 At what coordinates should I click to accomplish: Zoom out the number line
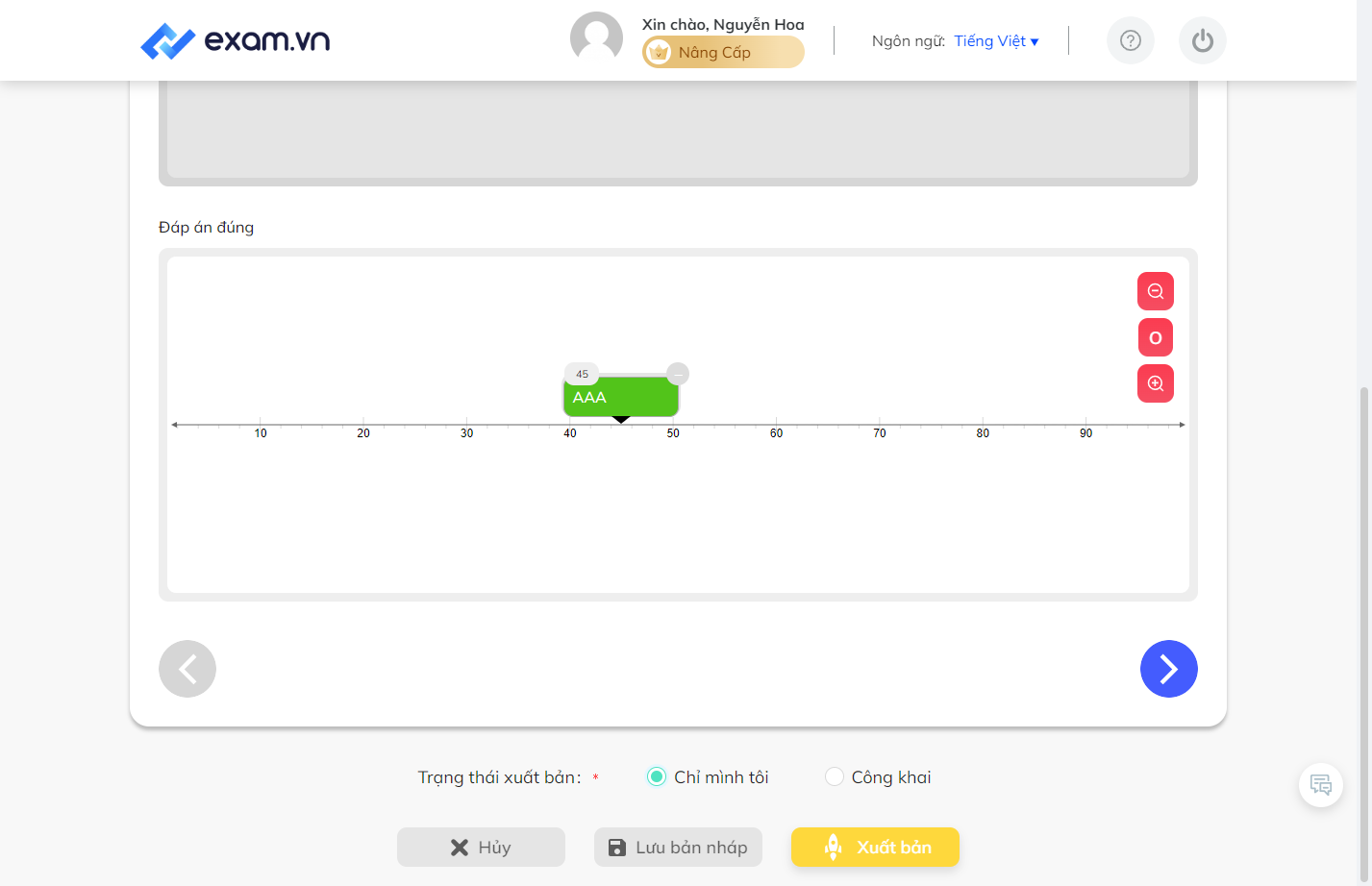point(1156,291)
